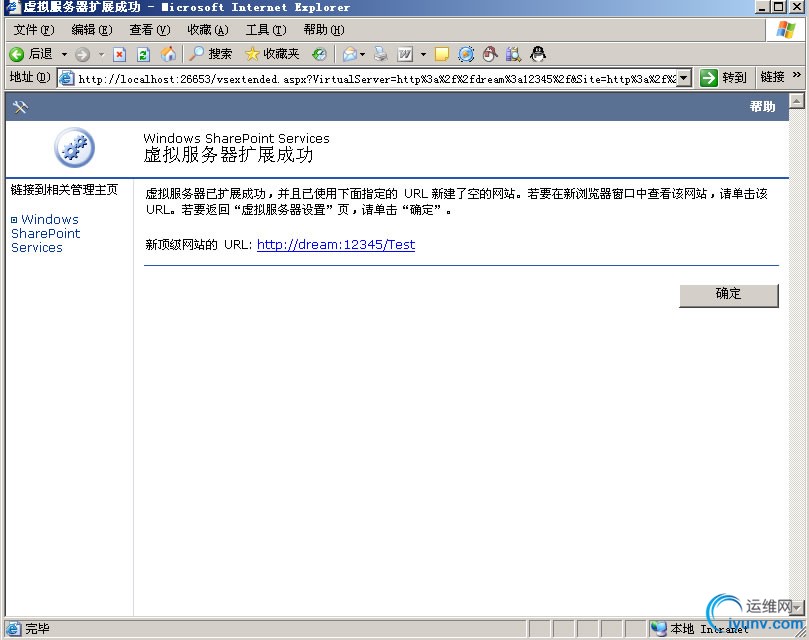
Task: Click the Research books icon
Action: tap(513, 54)
